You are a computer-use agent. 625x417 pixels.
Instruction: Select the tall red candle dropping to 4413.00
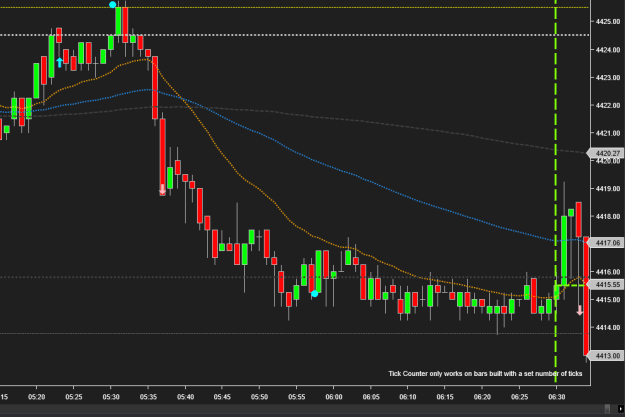586,296
